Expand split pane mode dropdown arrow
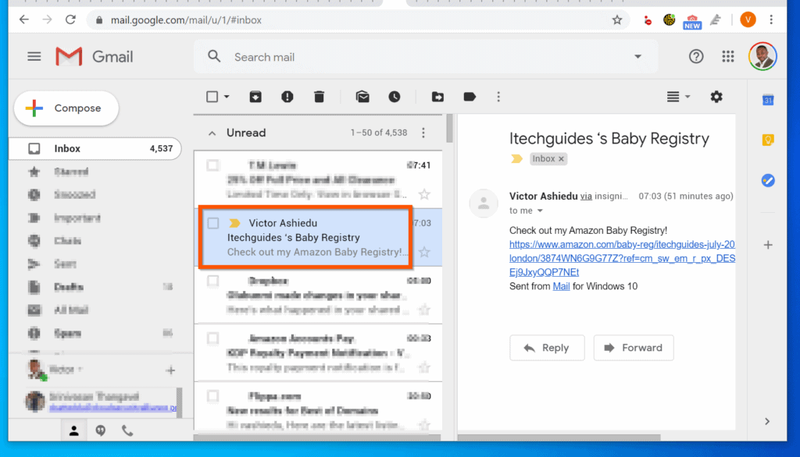 point(687,96)
